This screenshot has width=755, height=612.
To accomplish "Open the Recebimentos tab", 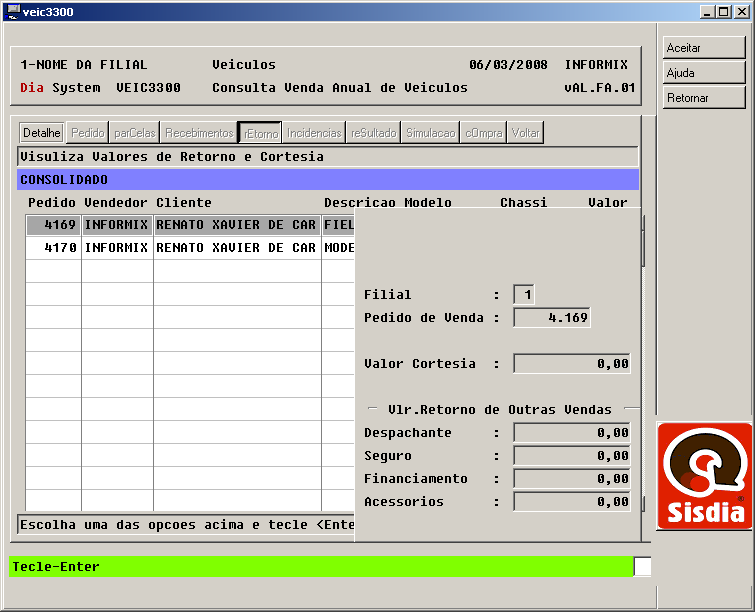I will pos(199,132).
